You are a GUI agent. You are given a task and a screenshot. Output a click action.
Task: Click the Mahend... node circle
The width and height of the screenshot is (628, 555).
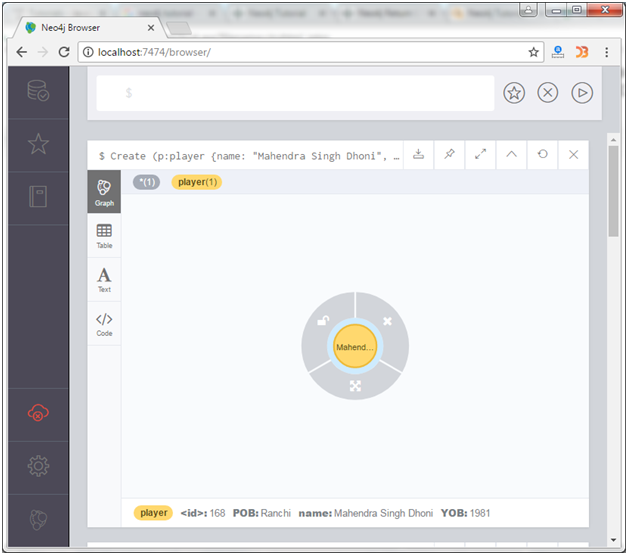[355, 346]
